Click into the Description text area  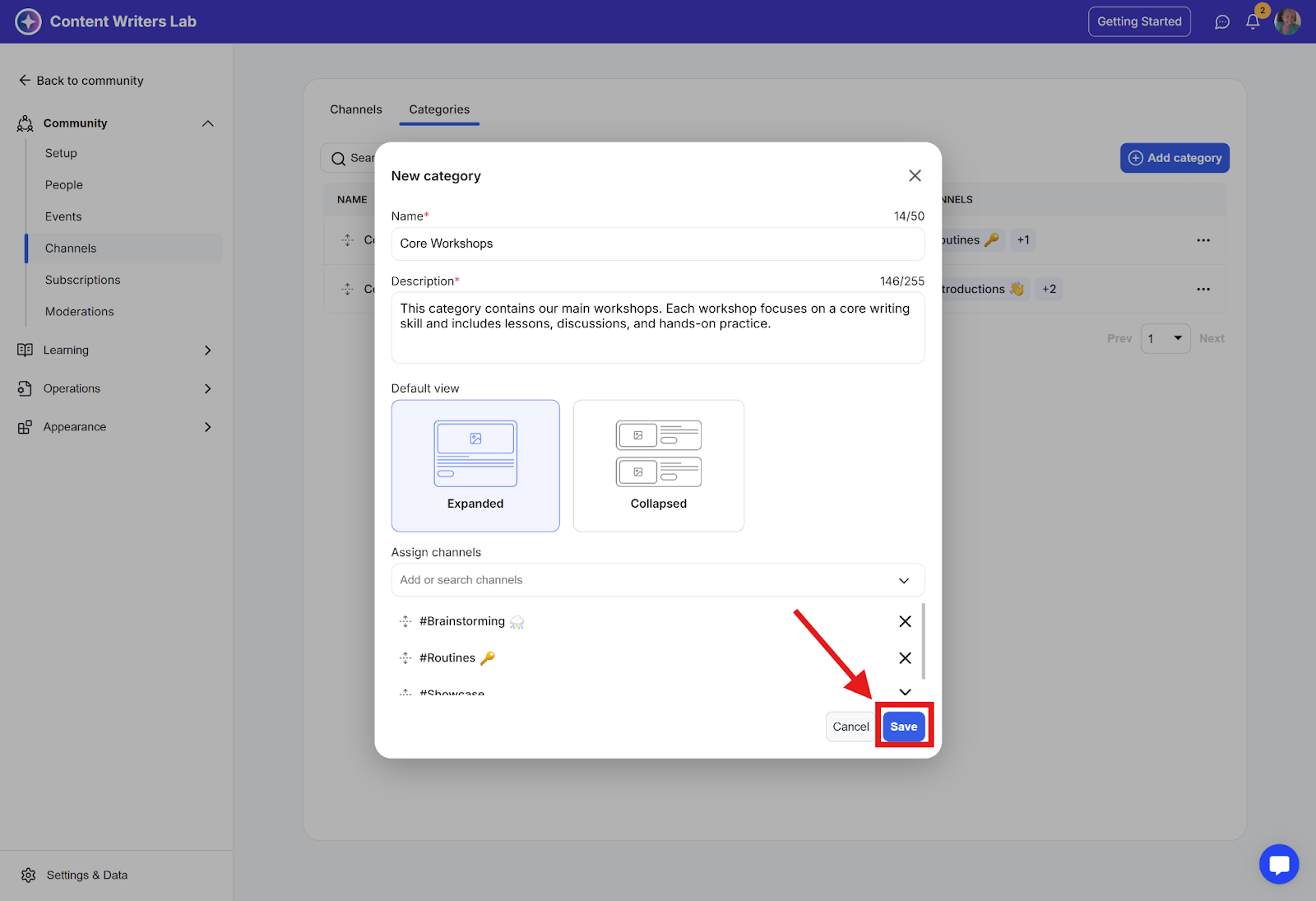(x=658, y=327)
